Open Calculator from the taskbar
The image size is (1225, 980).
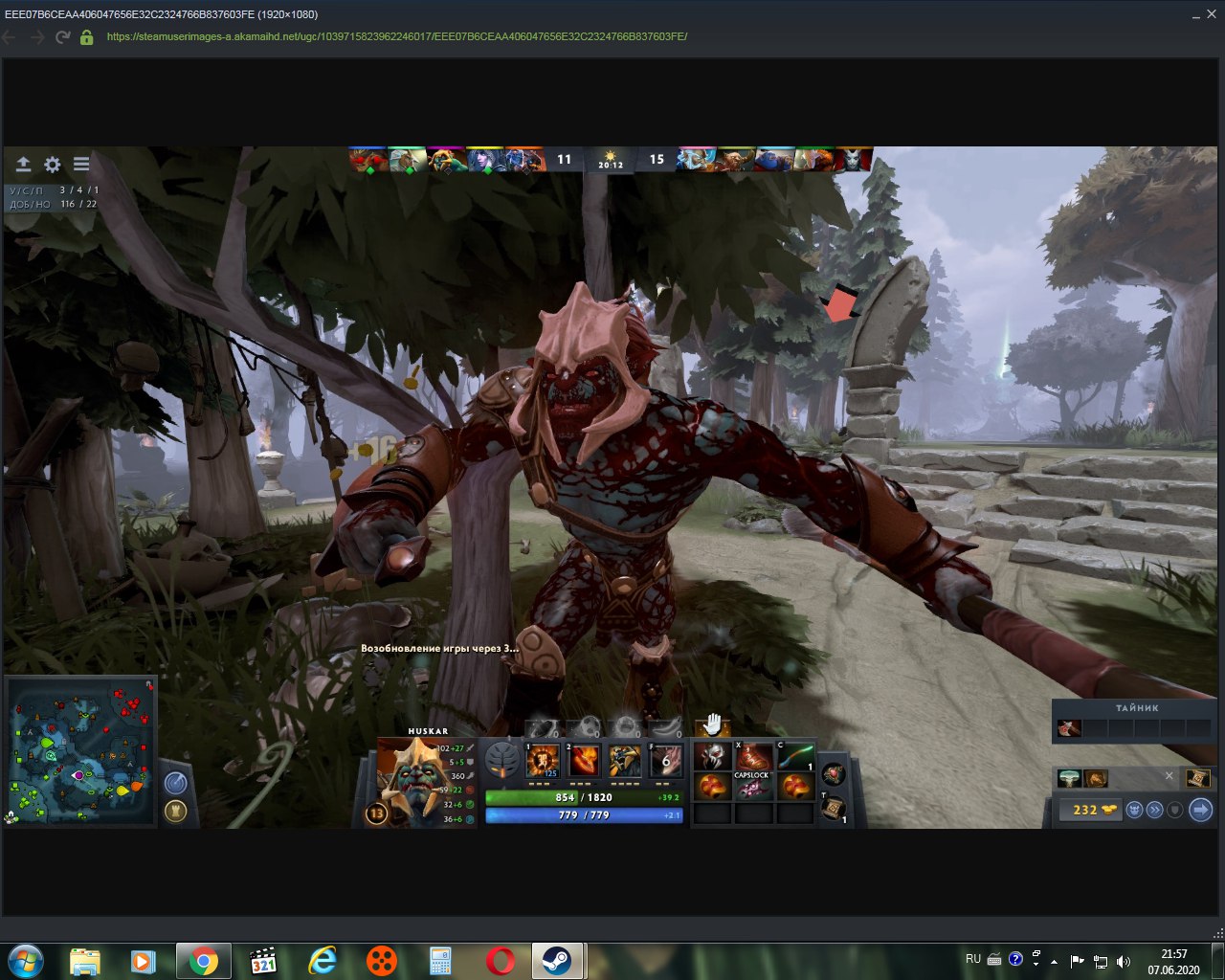pyautogui.click(x=440, y=961)
